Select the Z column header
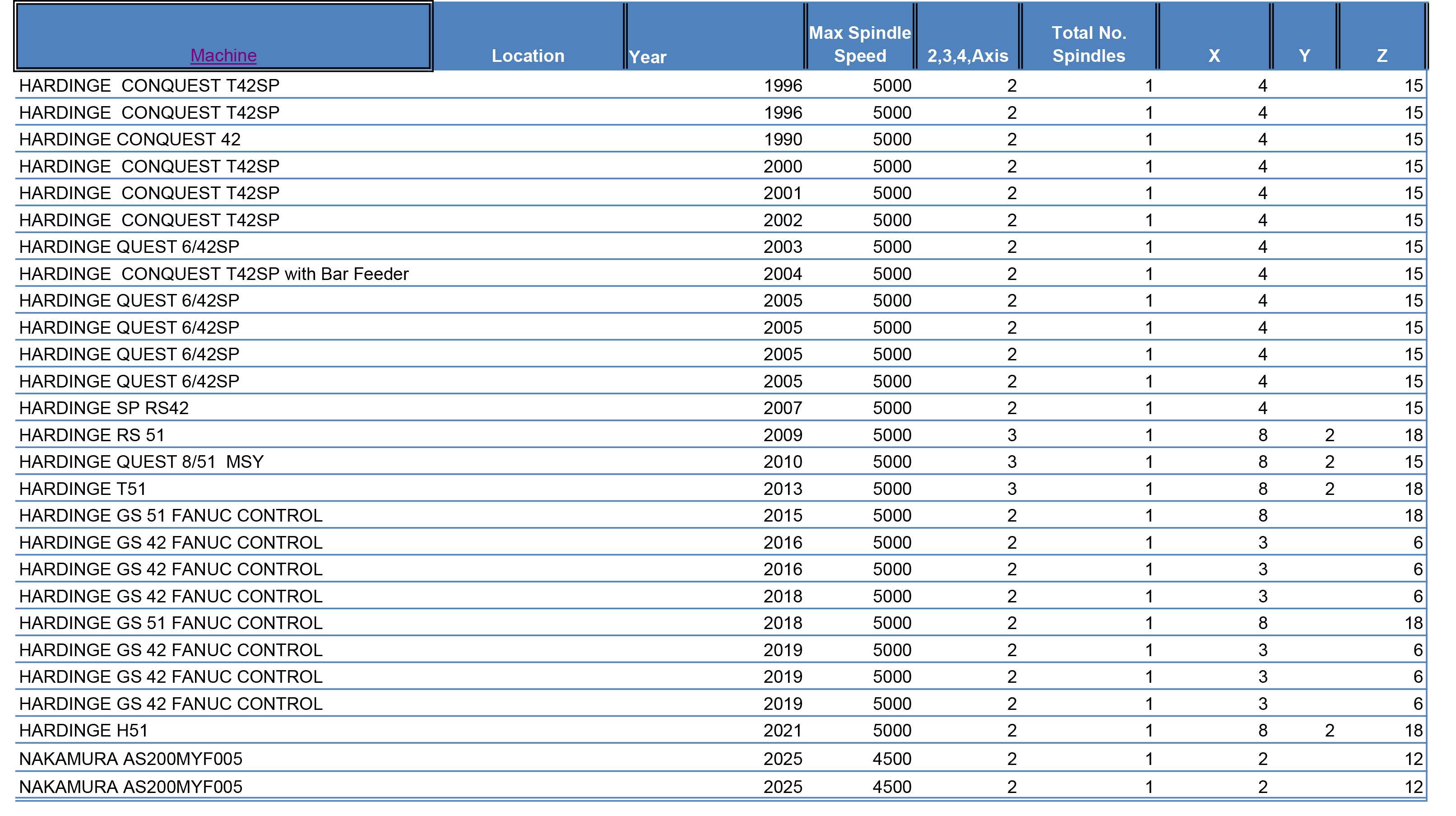Image resolution: width=1456 pixels, height=816 pixels. tap(1382, 56)
